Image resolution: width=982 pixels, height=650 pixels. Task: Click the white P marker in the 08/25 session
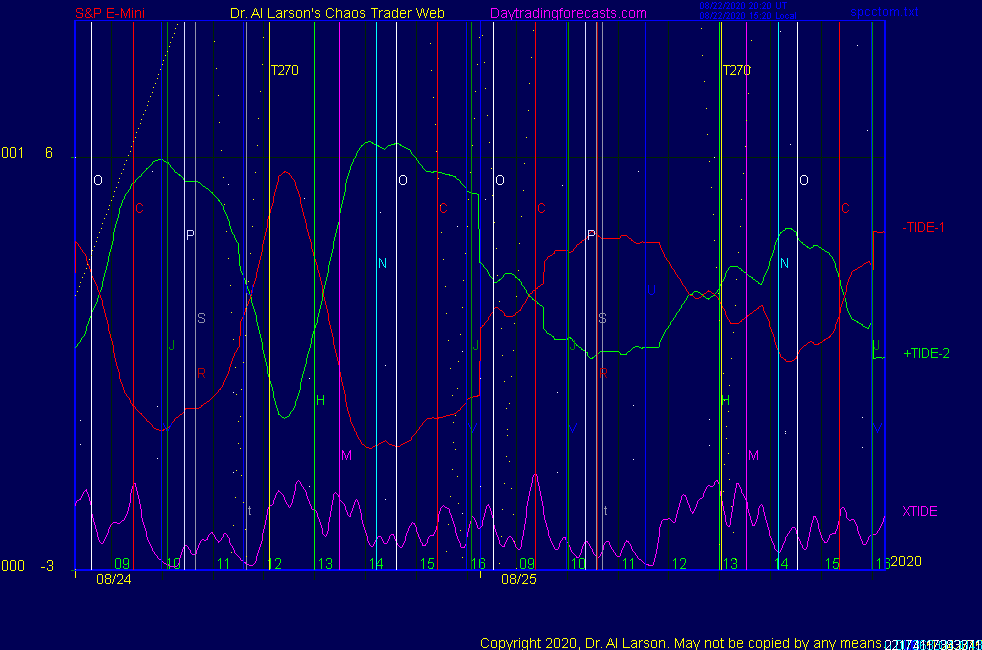click(x=591, y=235)
